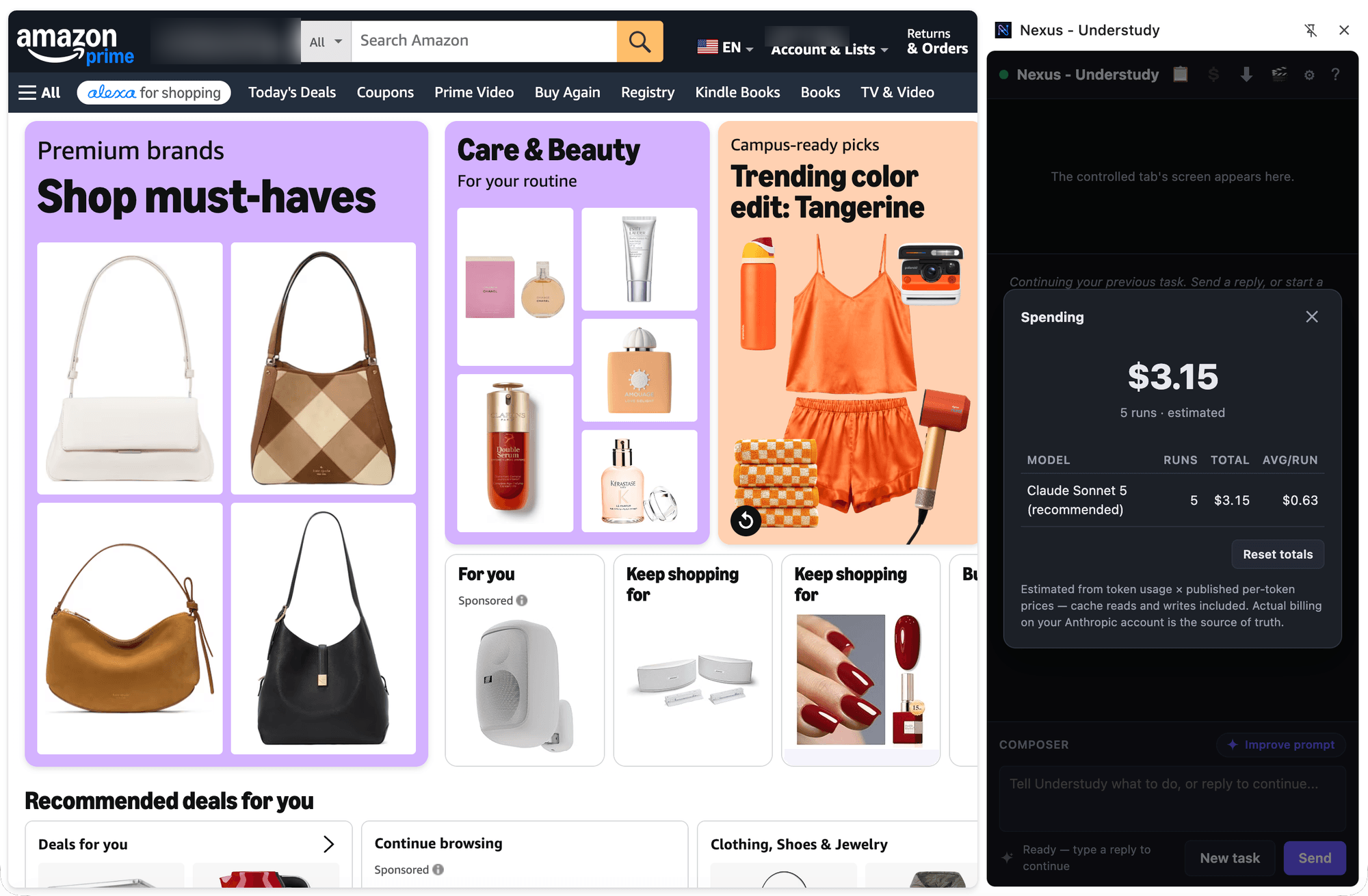The height and width of the screenshot is (896, 1368).
Task: Focus the Search Amazon field
Action: click(x=484, y=41)
